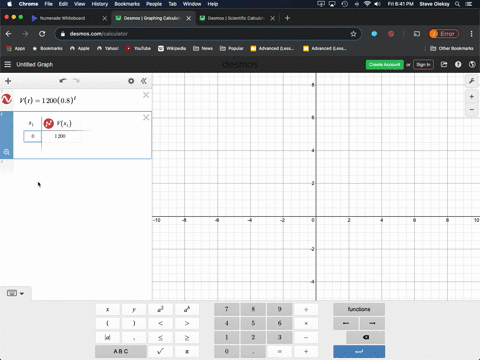Delete the V(t) expression

coord(146,95)
